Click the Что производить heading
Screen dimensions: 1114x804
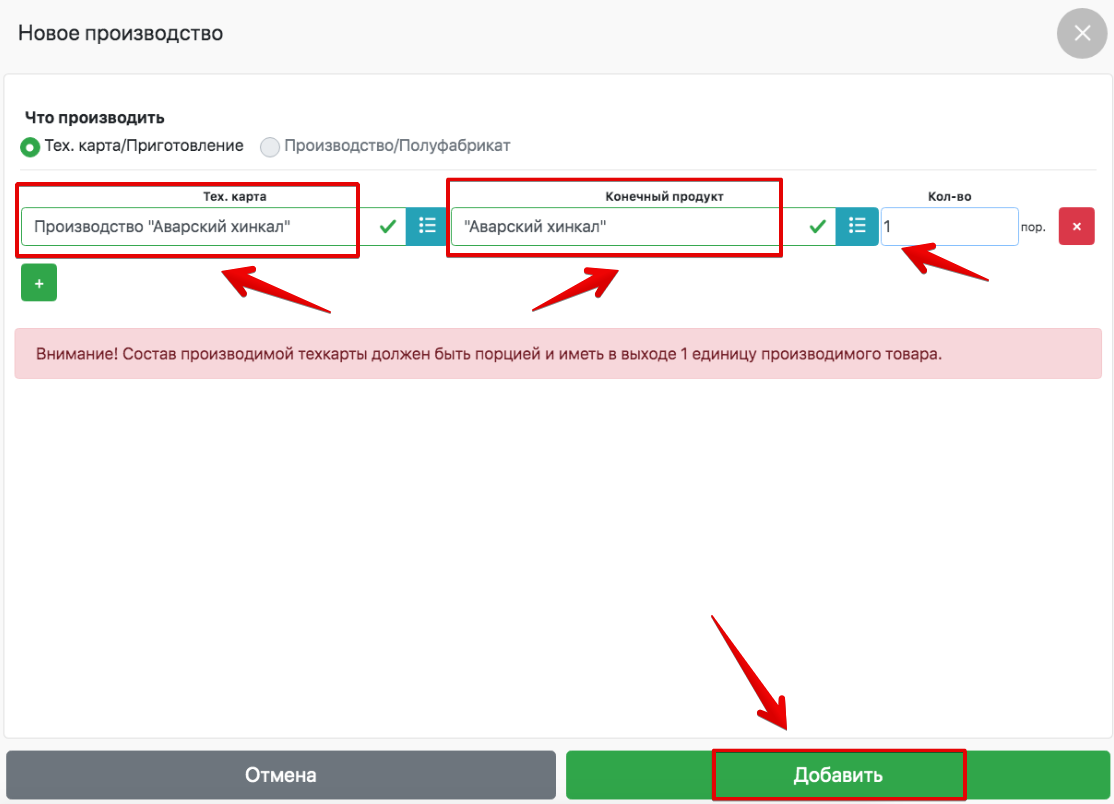94,118
